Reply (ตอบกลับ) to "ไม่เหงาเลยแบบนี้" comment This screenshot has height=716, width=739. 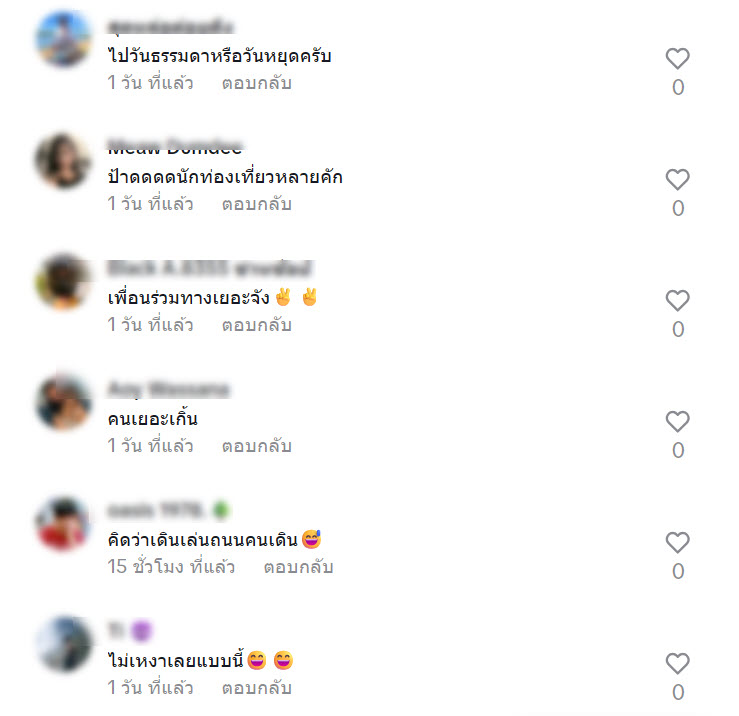(x=257, y=689)
